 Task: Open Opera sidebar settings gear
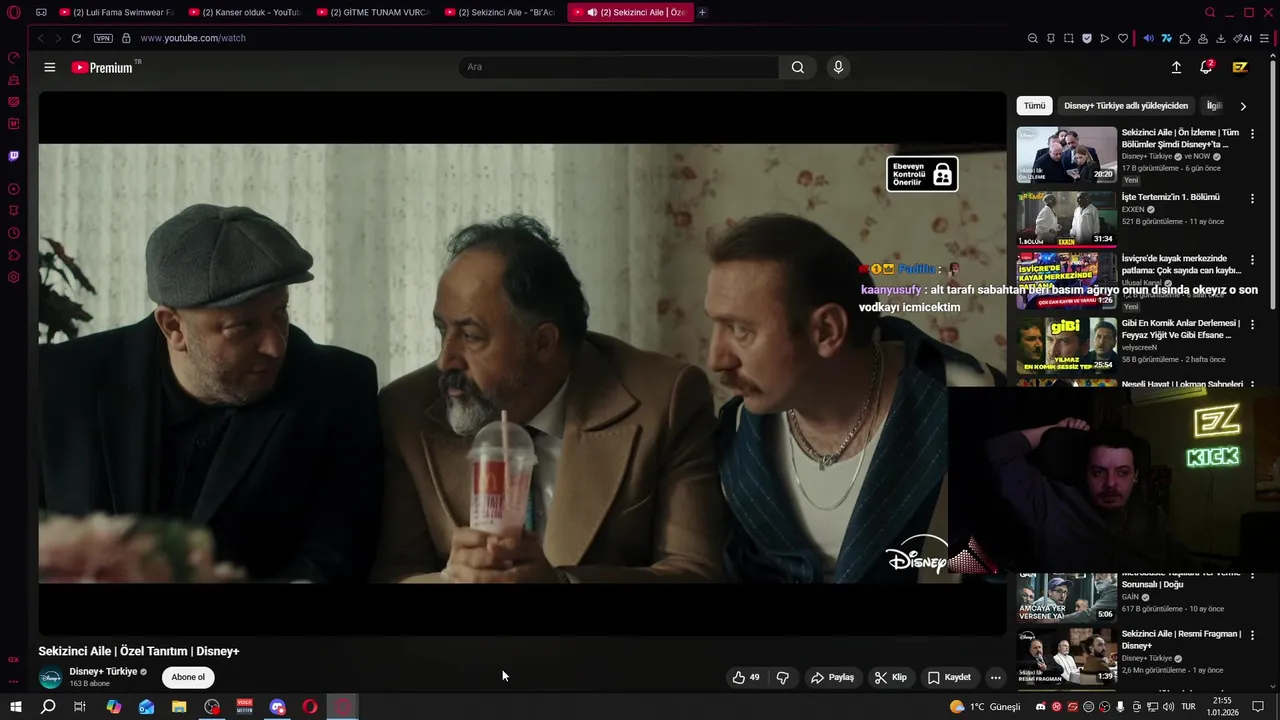13,277
